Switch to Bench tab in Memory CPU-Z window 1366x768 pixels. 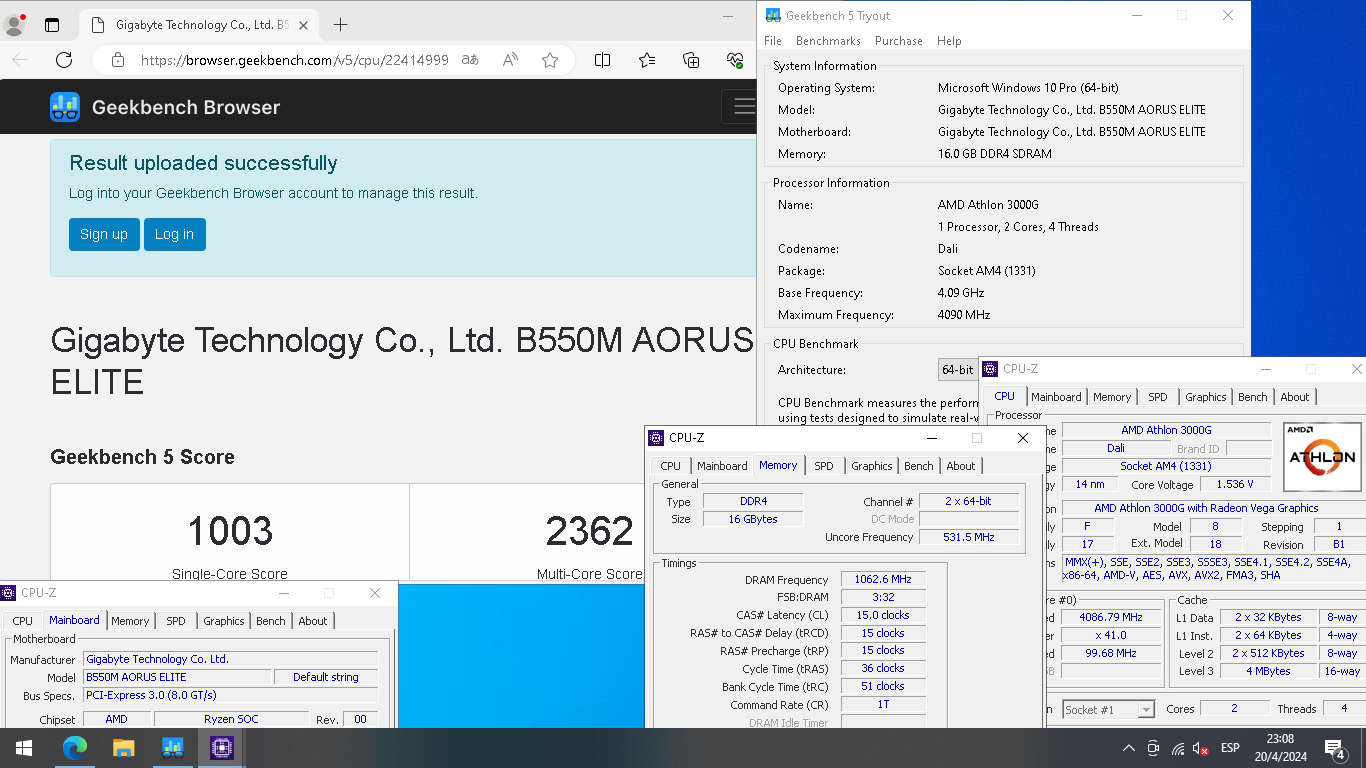[919, 466]
